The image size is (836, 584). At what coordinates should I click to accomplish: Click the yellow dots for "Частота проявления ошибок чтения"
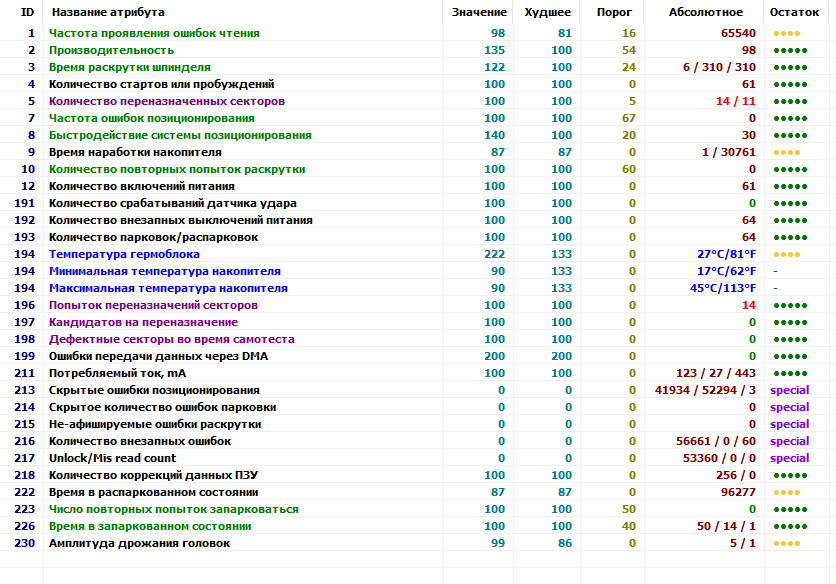tap(784, 34)
